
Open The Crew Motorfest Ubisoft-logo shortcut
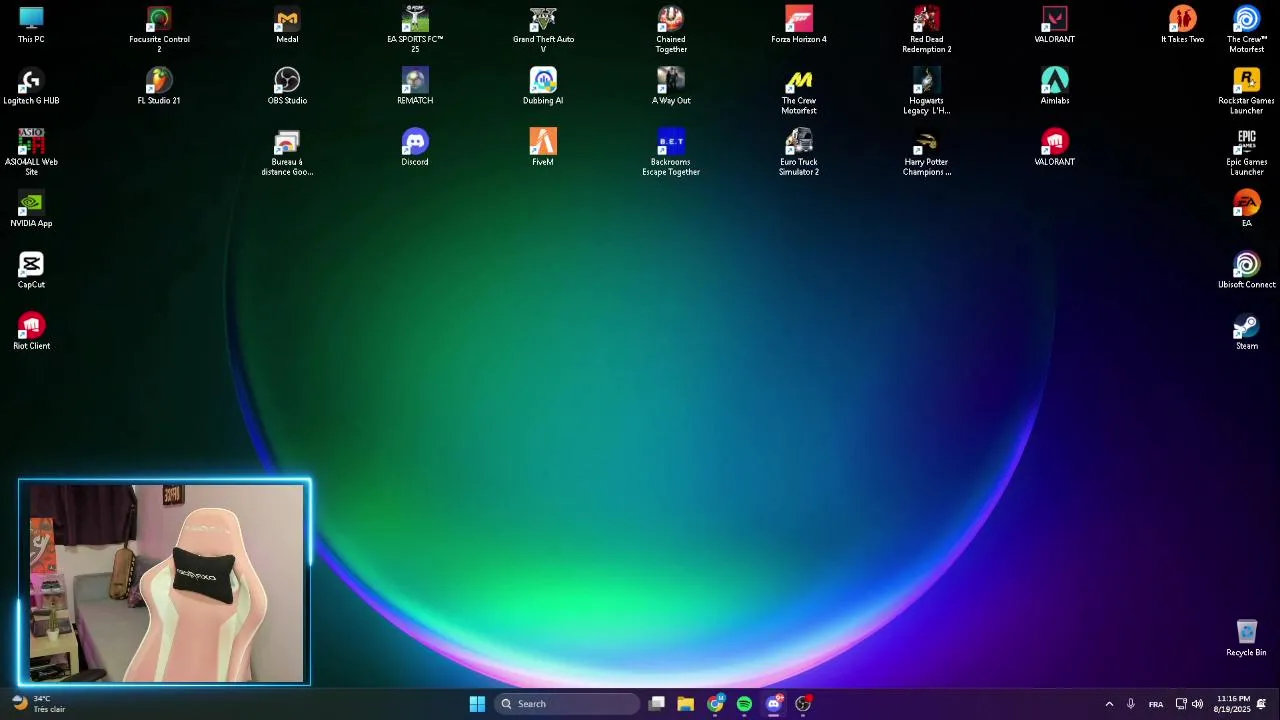[1247, 30]
